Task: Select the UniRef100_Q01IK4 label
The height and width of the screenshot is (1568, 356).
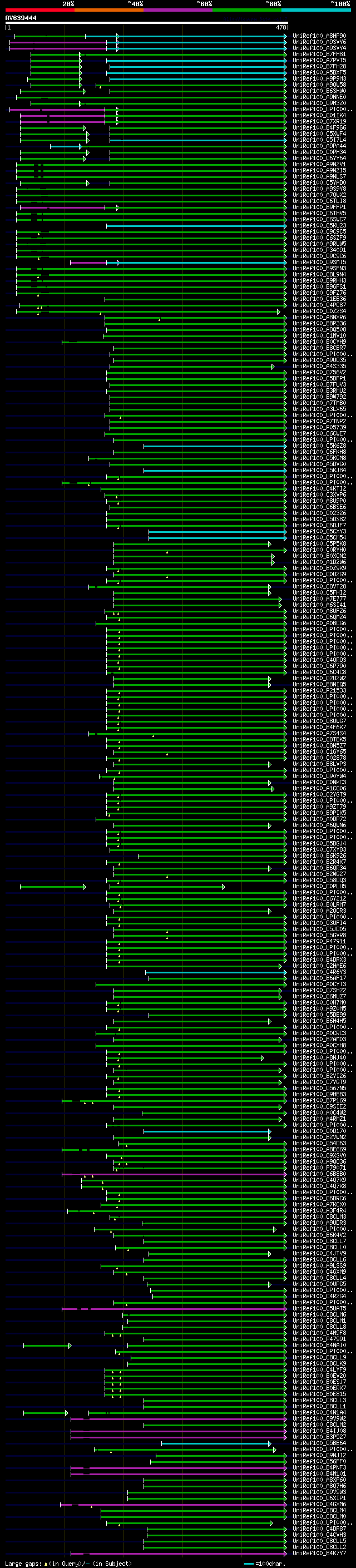Action: (x=319, y=115)
